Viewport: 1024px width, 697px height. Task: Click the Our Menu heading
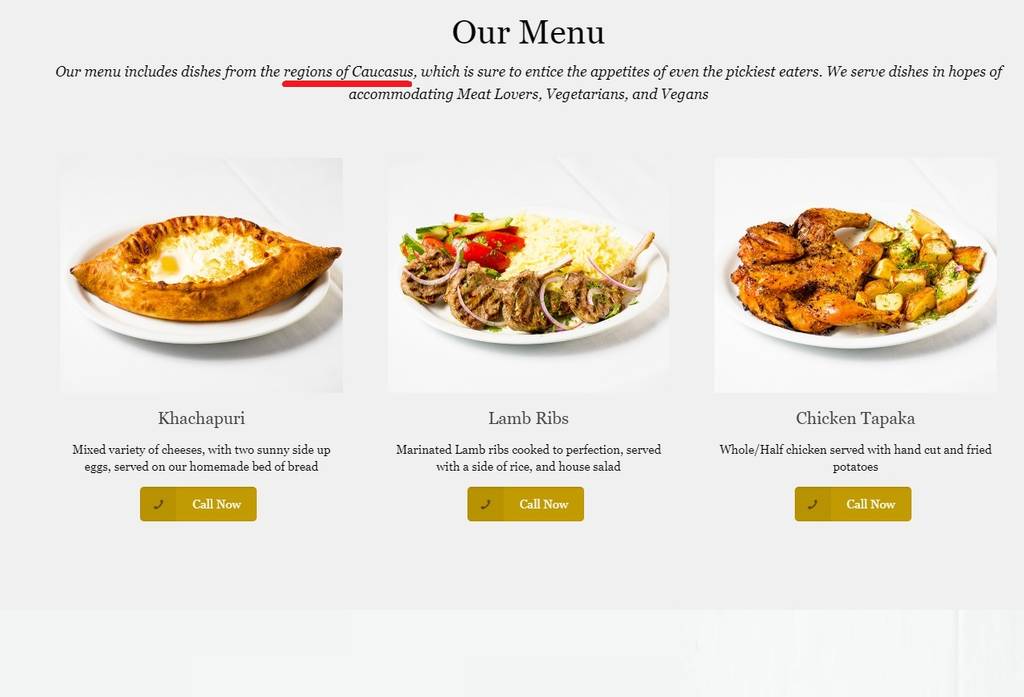click(x=528, y=32)
